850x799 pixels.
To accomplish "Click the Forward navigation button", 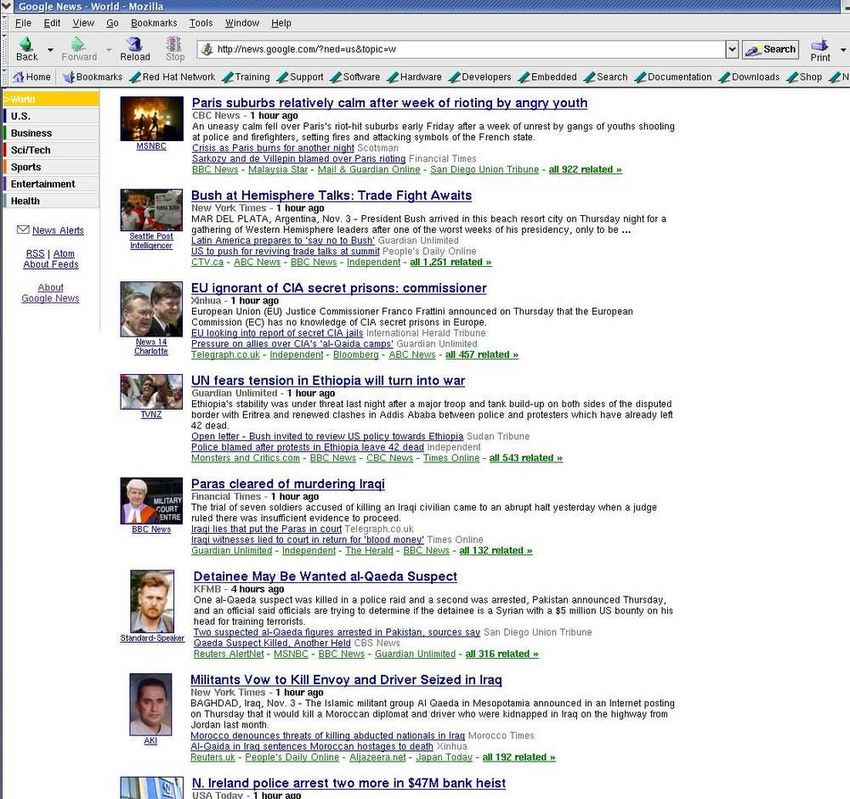I will pos(79,49).
